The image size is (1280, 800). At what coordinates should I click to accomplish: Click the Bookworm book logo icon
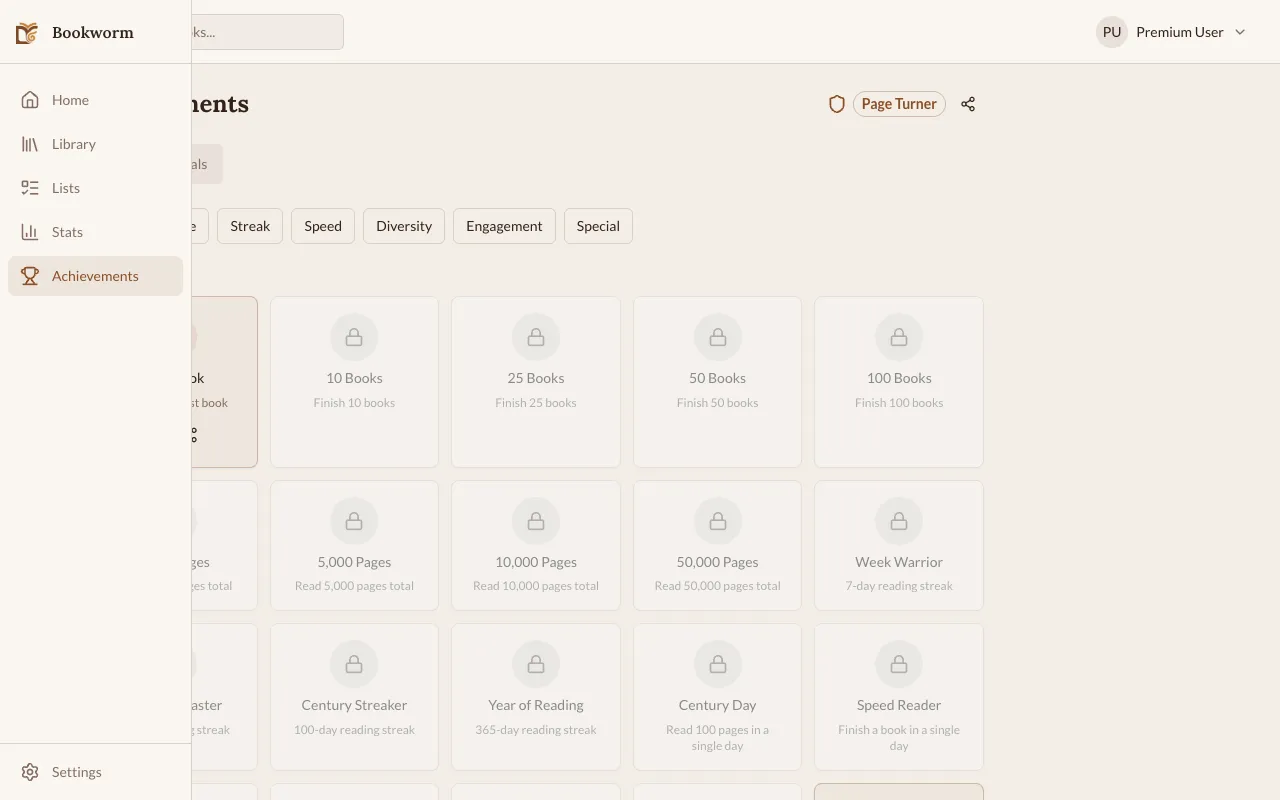(27, 33)
